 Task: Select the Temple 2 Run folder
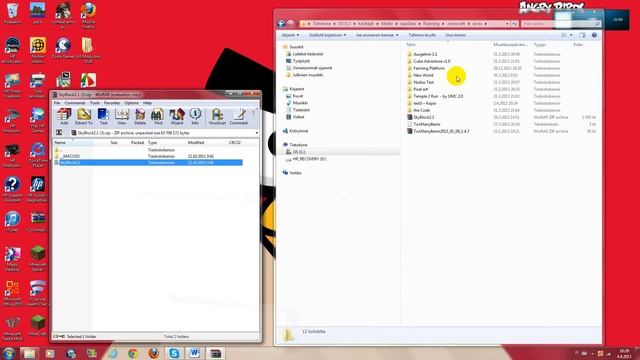438,96
